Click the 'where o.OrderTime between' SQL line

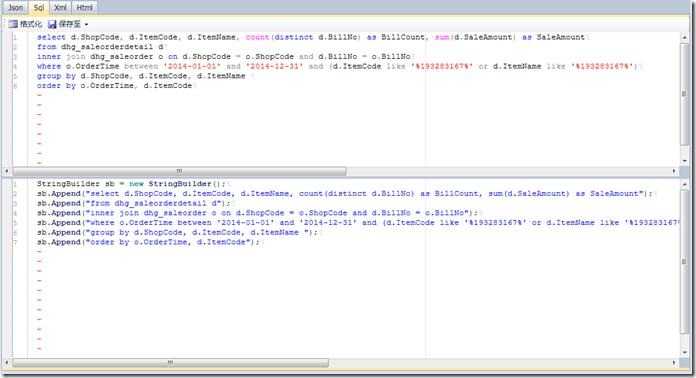(338, 66)
